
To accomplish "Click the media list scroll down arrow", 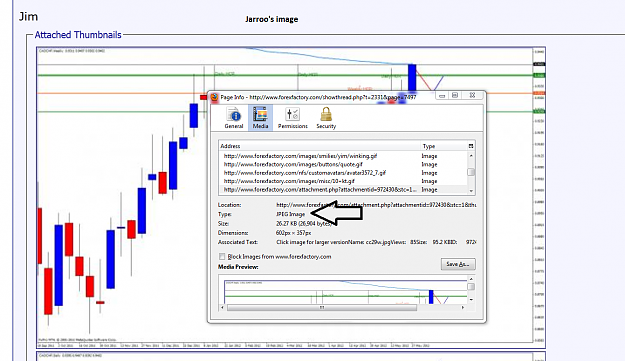I will click(x=471, y=191).
